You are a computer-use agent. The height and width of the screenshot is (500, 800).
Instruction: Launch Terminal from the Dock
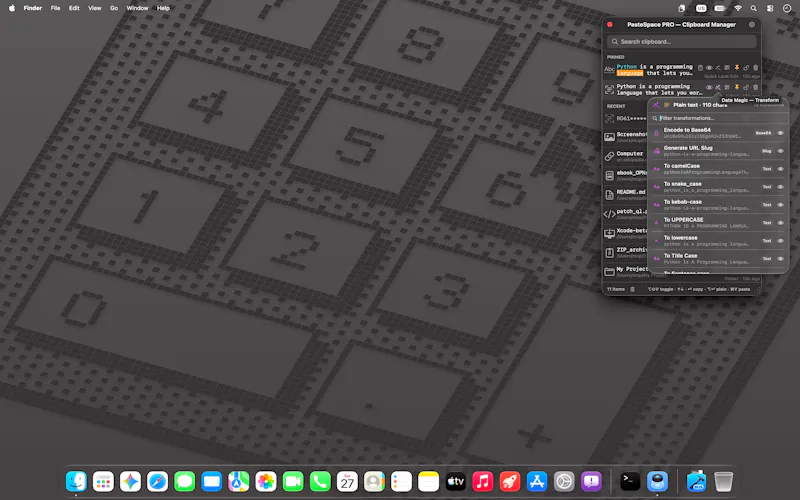click(x=630, y=481)
